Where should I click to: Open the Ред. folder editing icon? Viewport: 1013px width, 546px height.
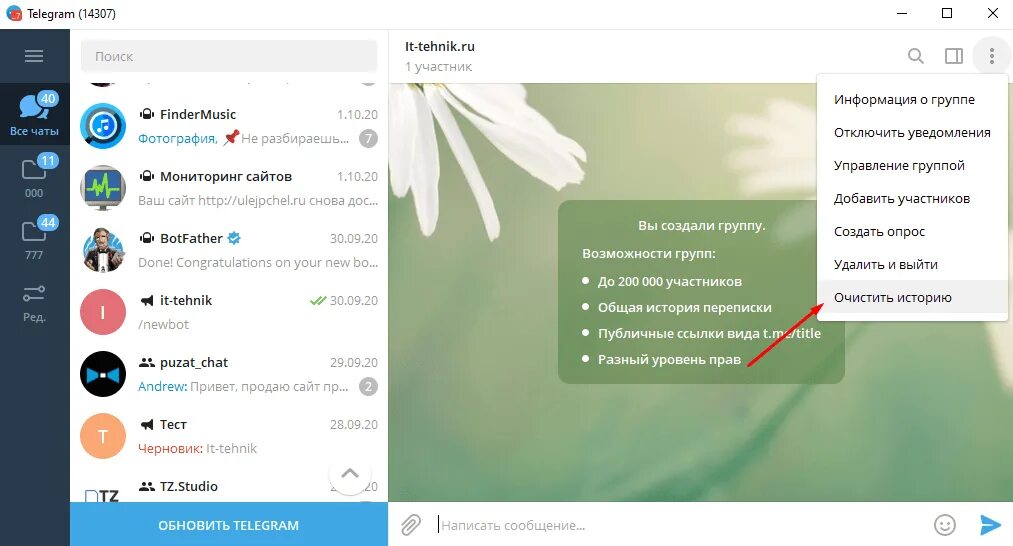click(34, 303)
